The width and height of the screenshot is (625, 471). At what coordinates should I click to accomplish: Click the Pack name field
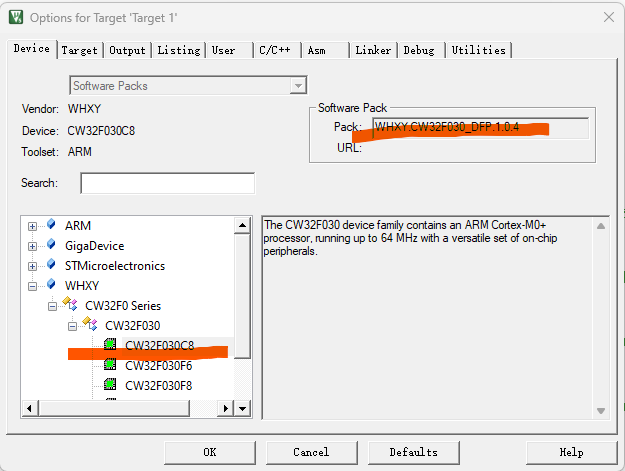tap(480, 128)
